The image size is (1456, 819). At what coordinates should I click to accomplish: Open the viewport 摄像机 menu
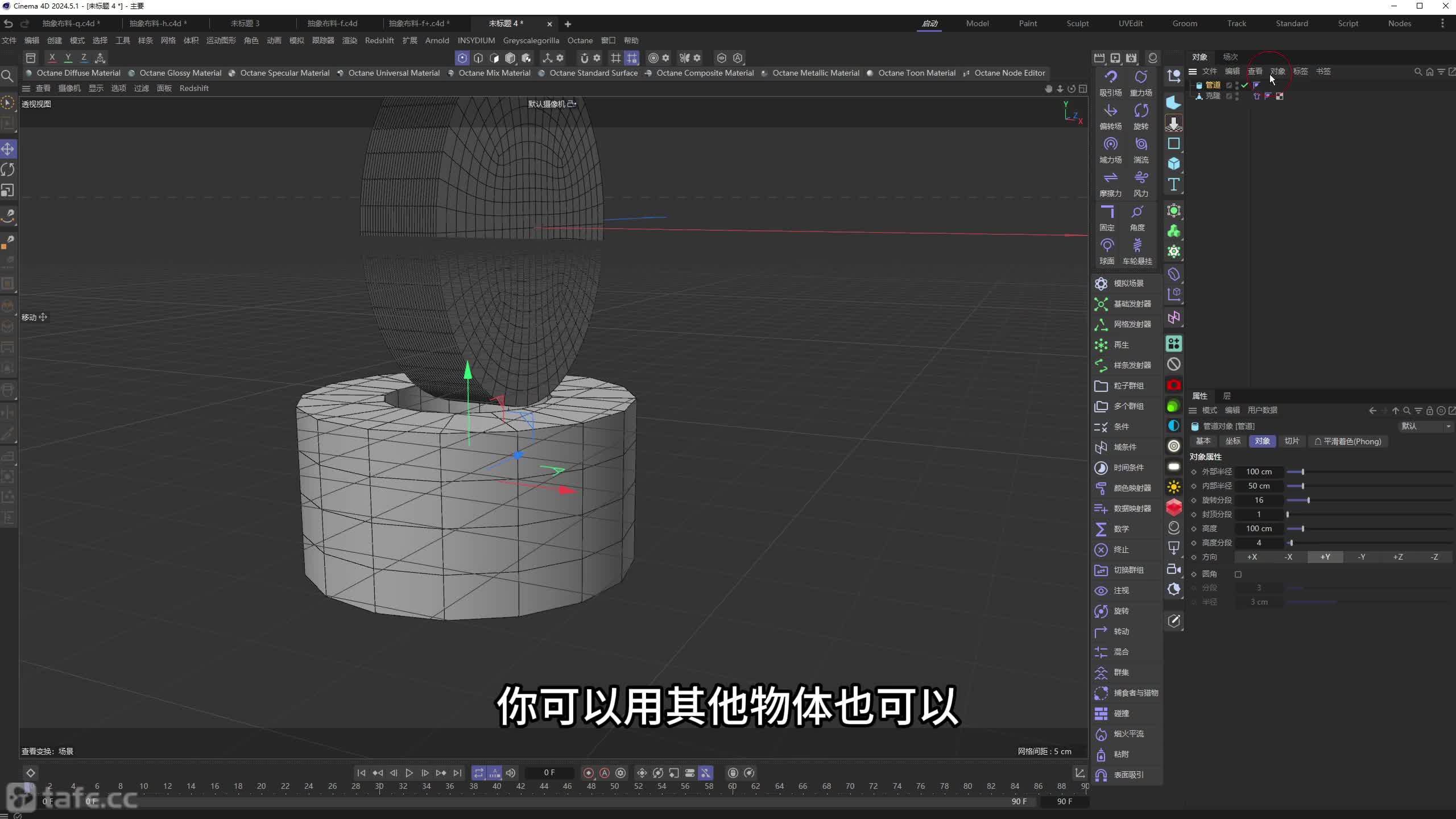pos(69,88)
